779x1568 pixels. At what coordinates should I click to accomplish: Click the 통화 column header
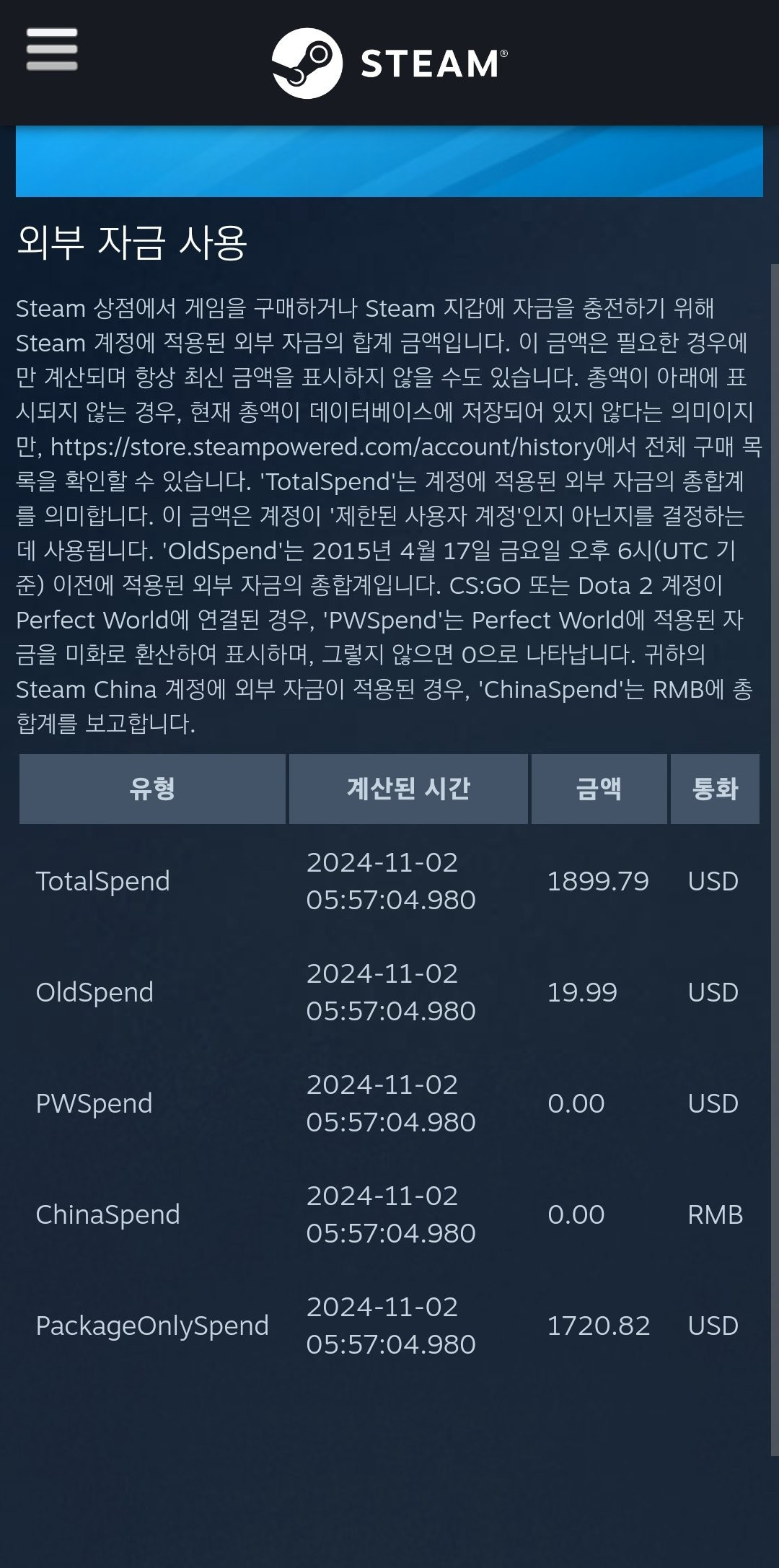tap(715, 789)
